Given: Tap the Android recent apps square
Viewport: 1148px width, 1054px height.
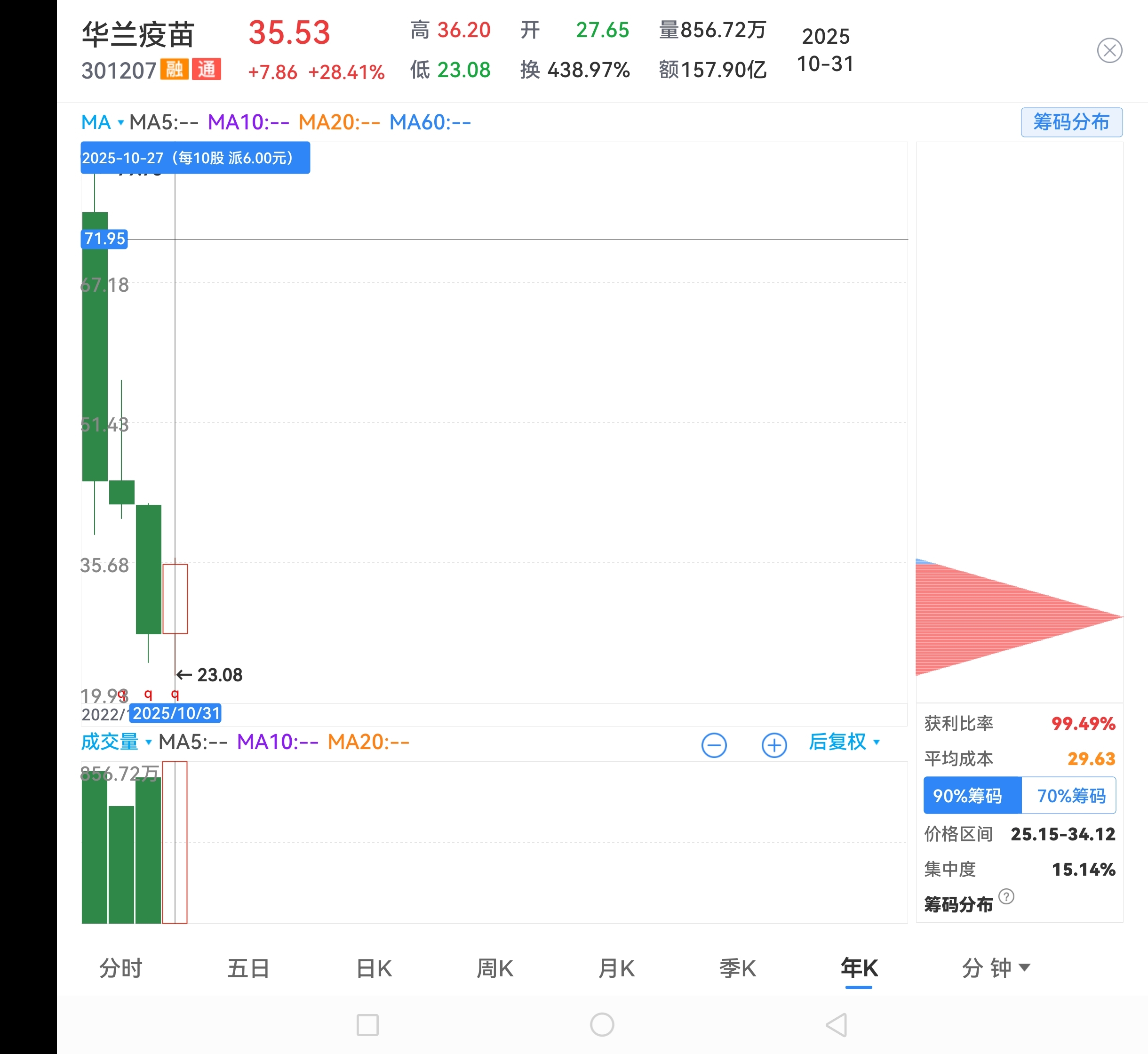Looking at the screenshot, I should [x=367, y=1025].
